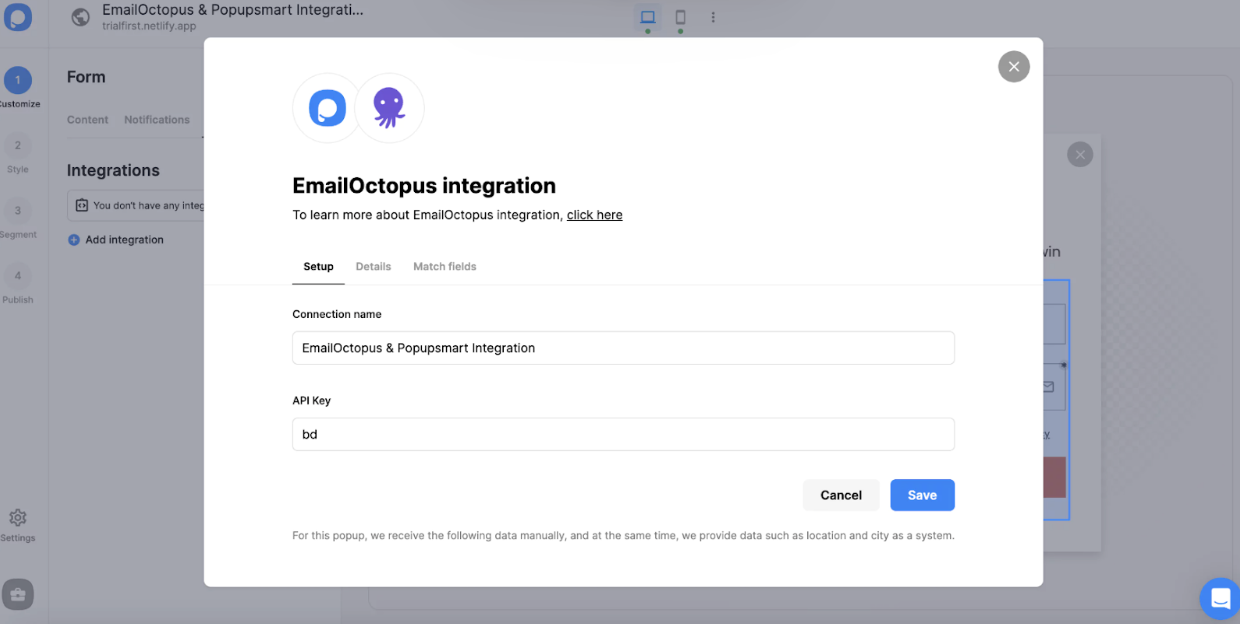Open the click here help link

pyautogui.click(x=594, y=215)
